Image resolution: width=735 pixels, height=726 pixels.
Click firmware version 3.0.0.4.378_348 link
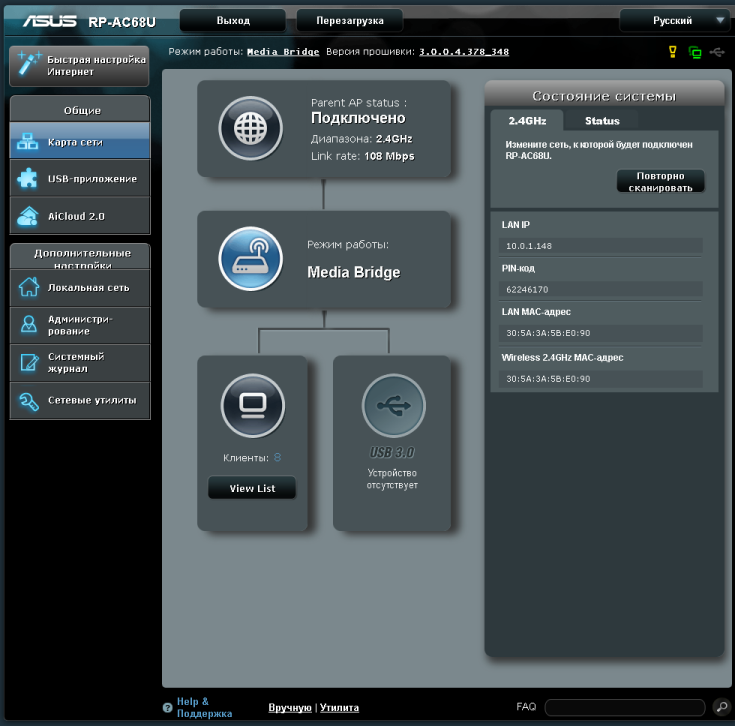(464, 52)
